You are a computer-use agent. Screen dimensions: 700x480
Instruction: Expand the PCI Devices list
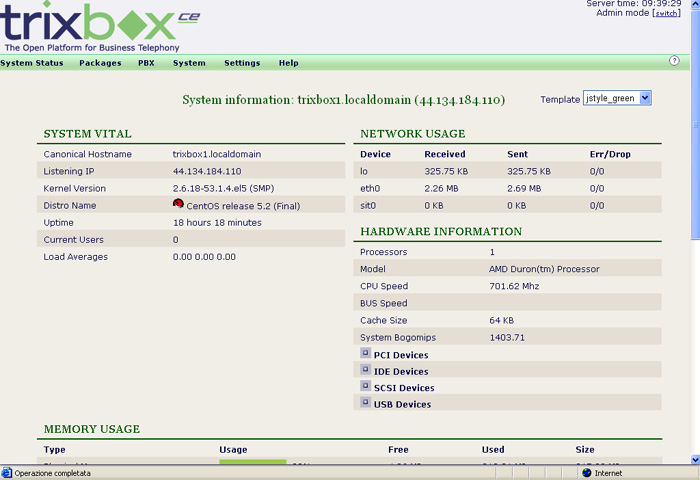click(365, 353)
